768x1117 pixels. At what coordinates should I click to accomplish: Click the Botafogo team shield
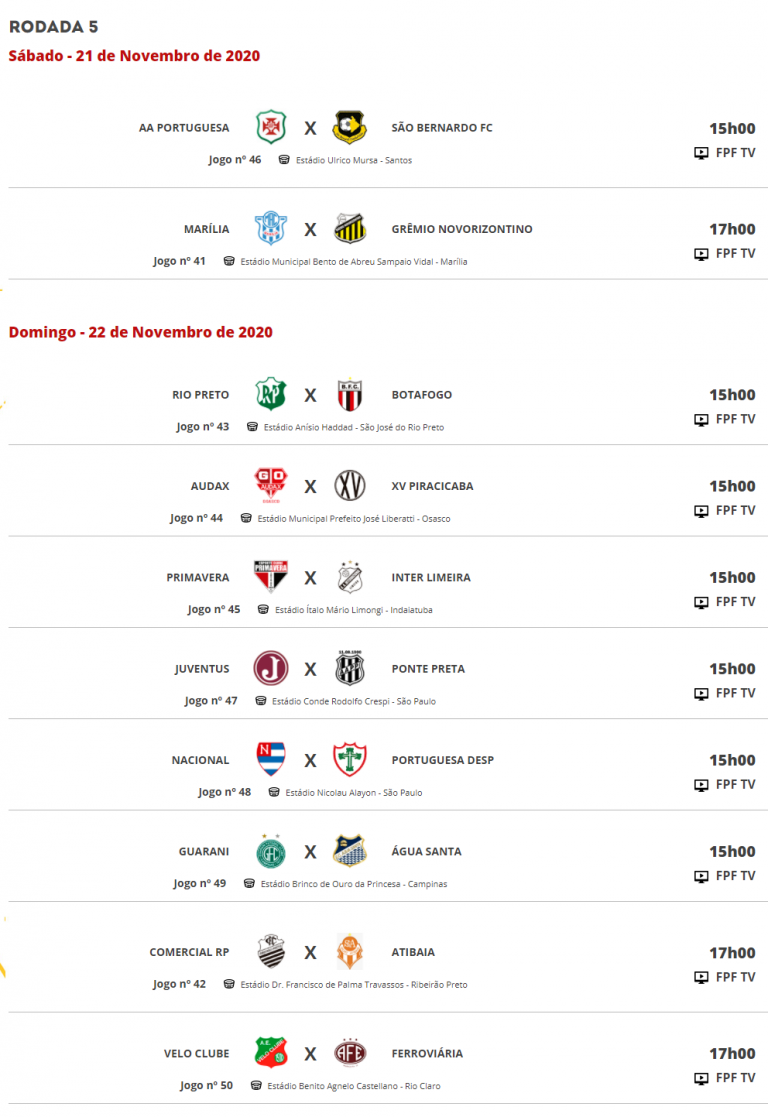tap(350, 395)
